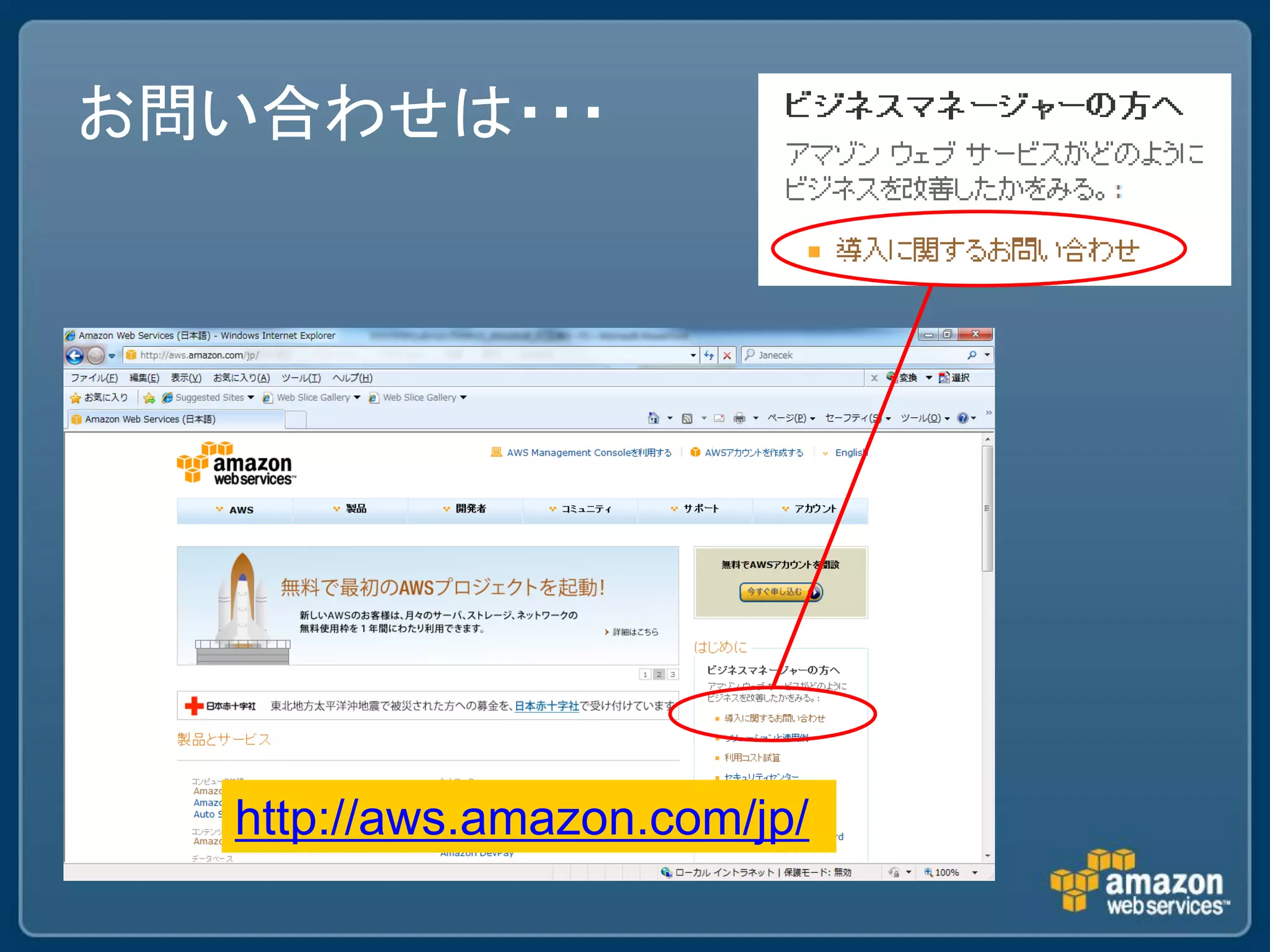Expand the address bar history dropdown
This screenshot has width=1270, height=952.
click(x=693, y=355)
